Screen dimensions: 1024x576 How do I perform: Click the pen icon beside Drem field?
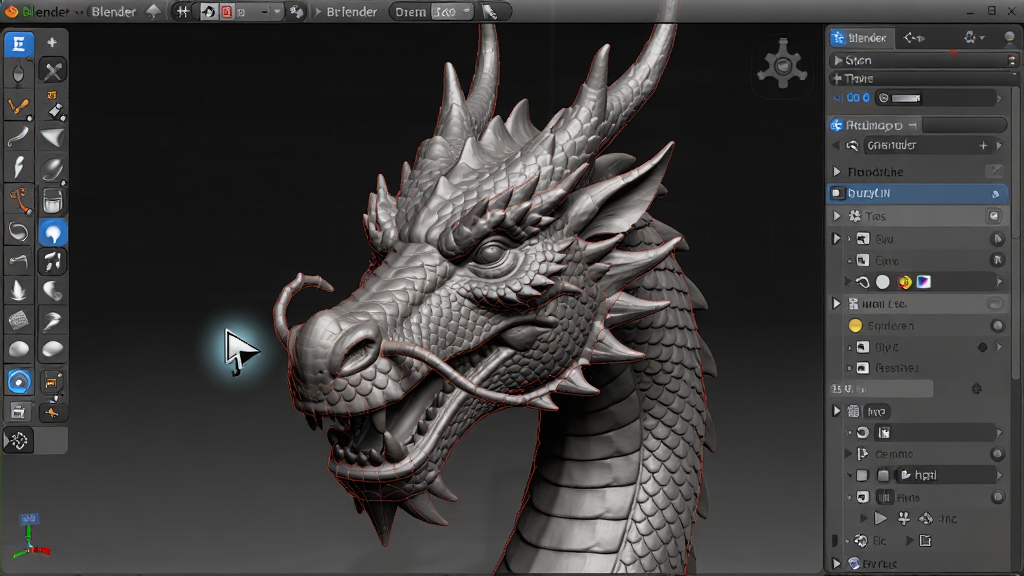(489, 12)
